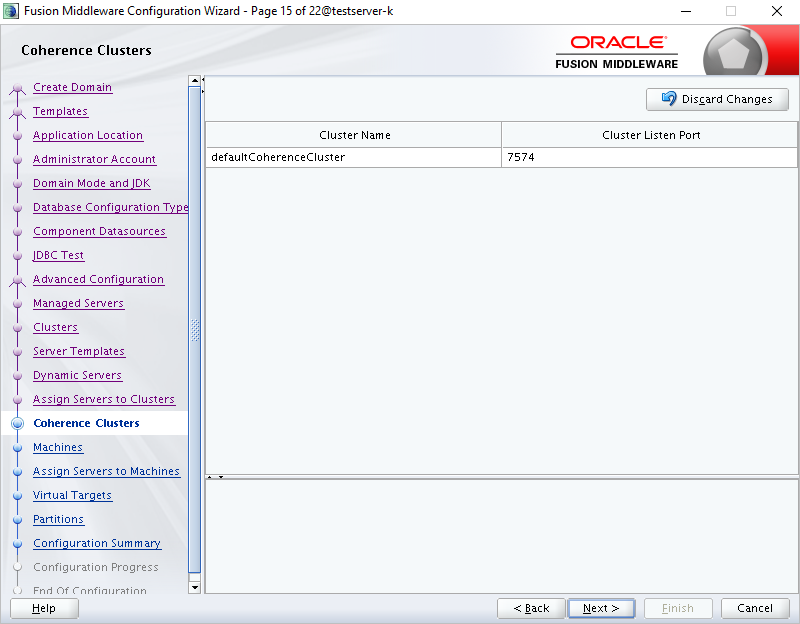Collapse pane with horizontal splitter arrows

215,477
